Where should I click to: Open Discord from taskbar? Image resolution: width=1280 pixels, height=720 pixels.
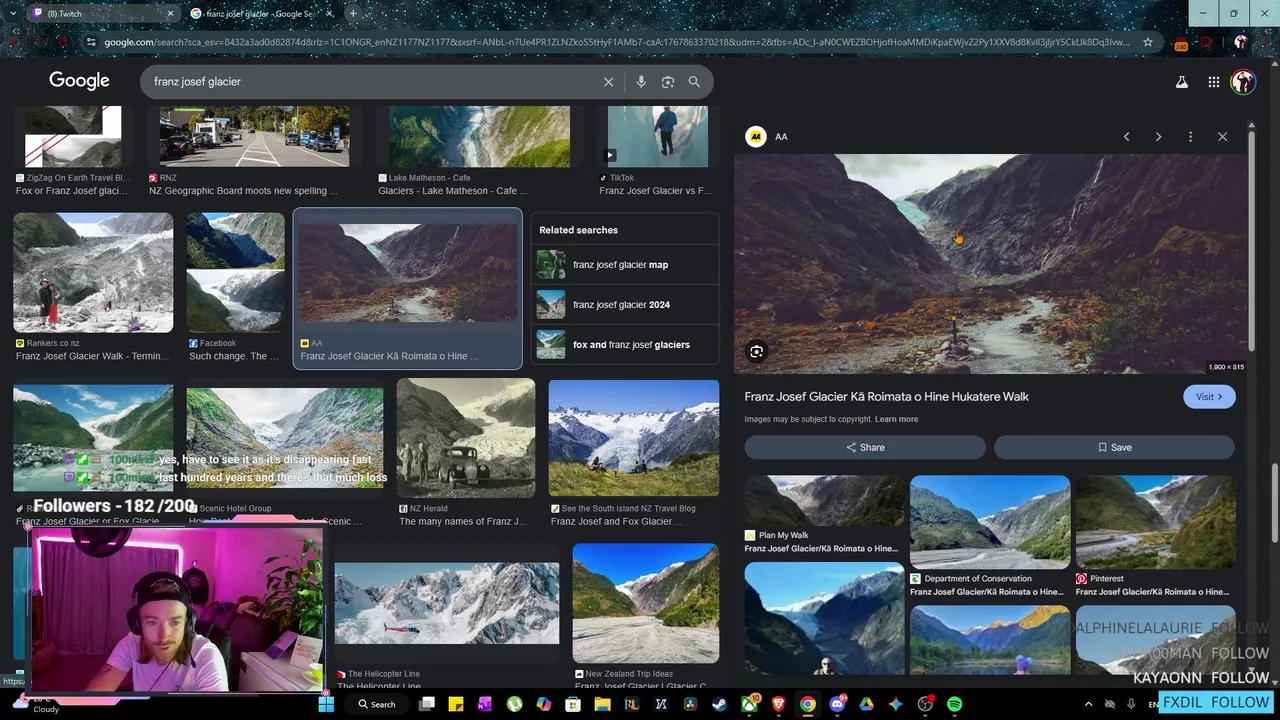[837, 704]
